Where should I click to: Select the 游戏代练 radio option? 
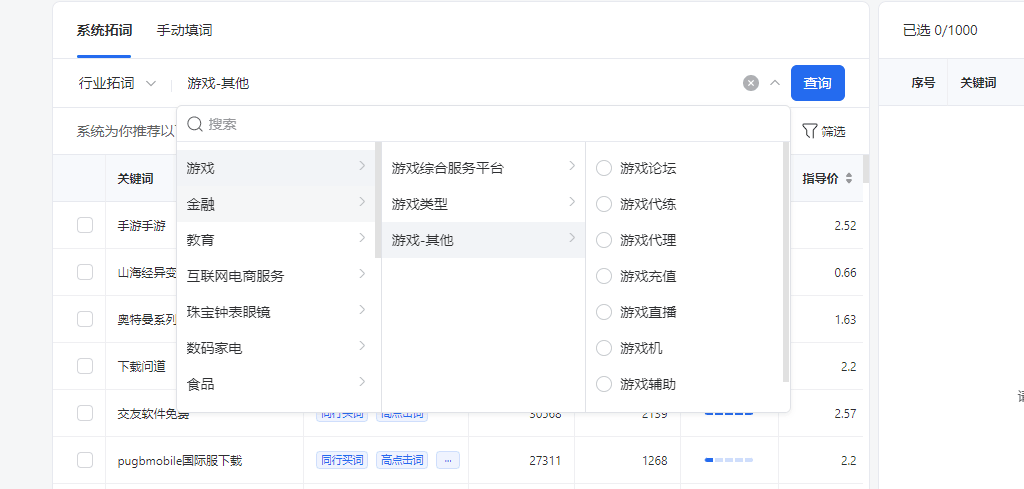tap(604, 204)
